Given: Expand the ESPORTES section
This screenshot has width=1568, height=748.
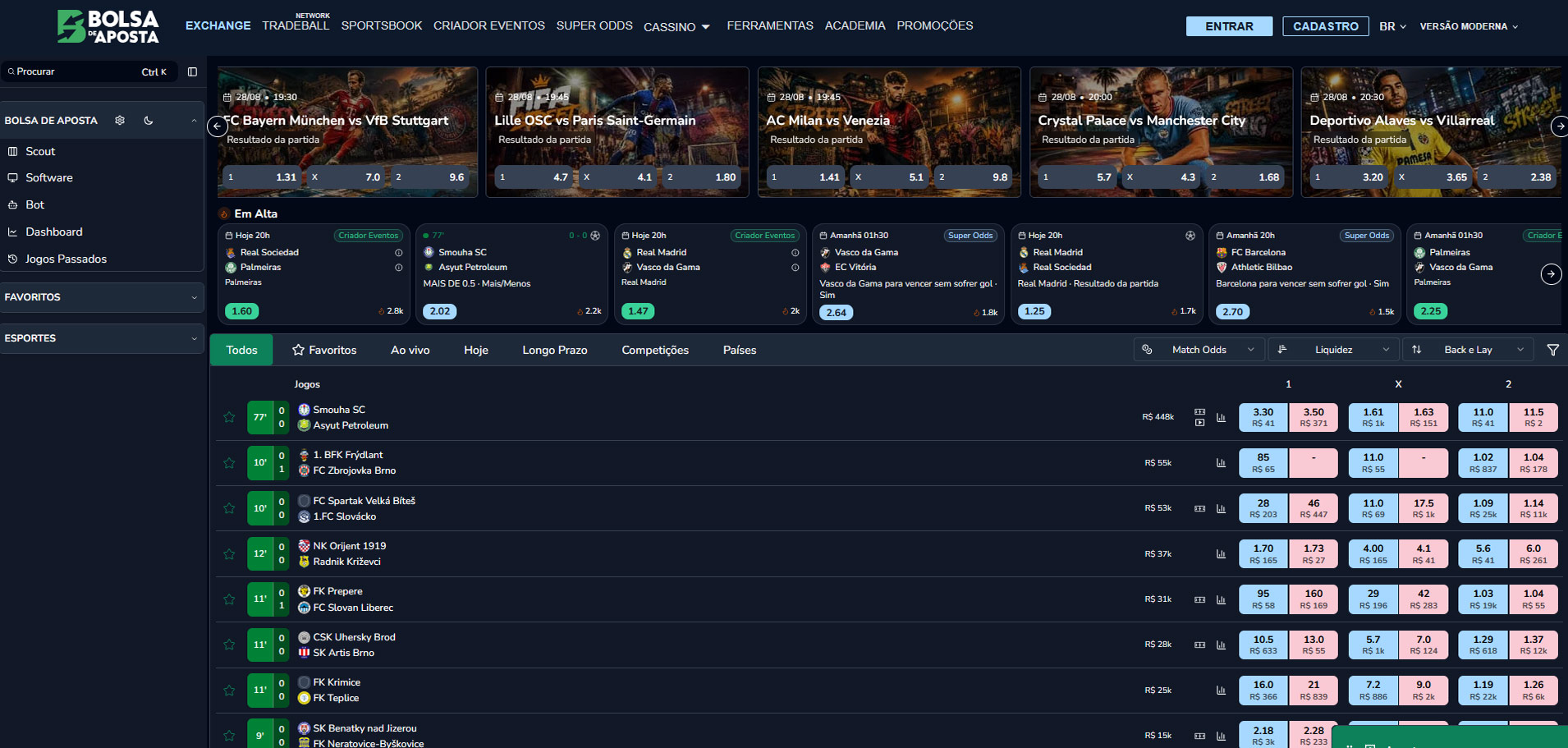Looking at the screenshot, I should [x=102, y=338].
